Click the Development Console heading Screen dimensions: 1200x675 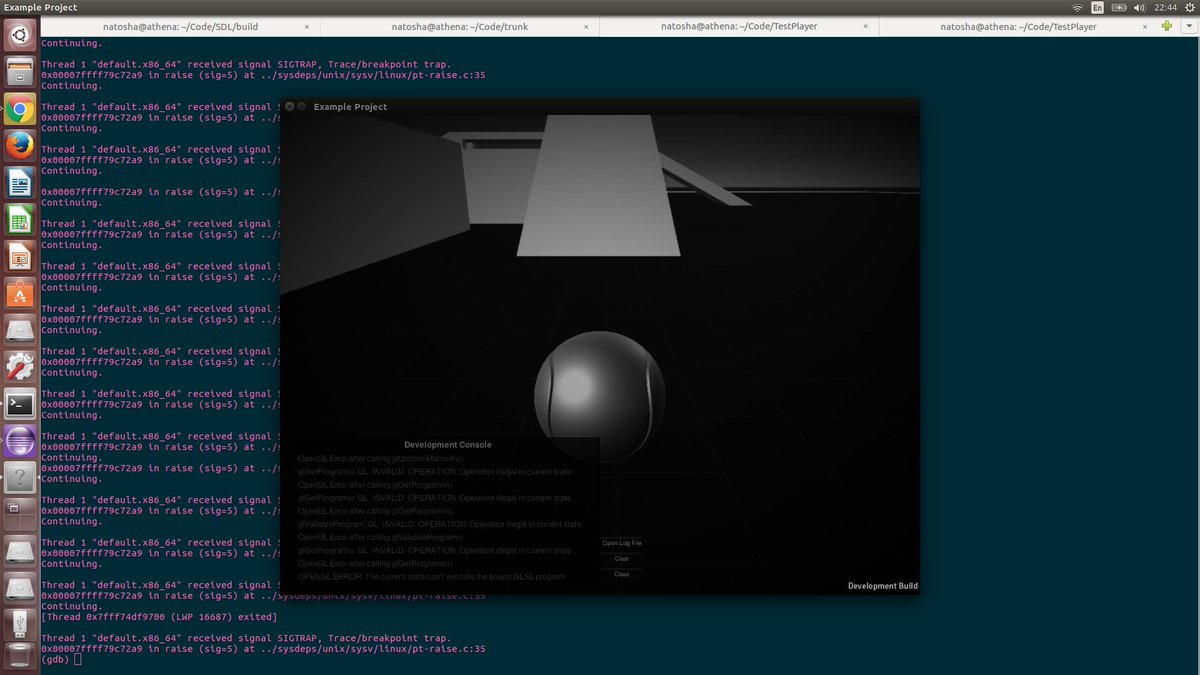pos(448,445)
